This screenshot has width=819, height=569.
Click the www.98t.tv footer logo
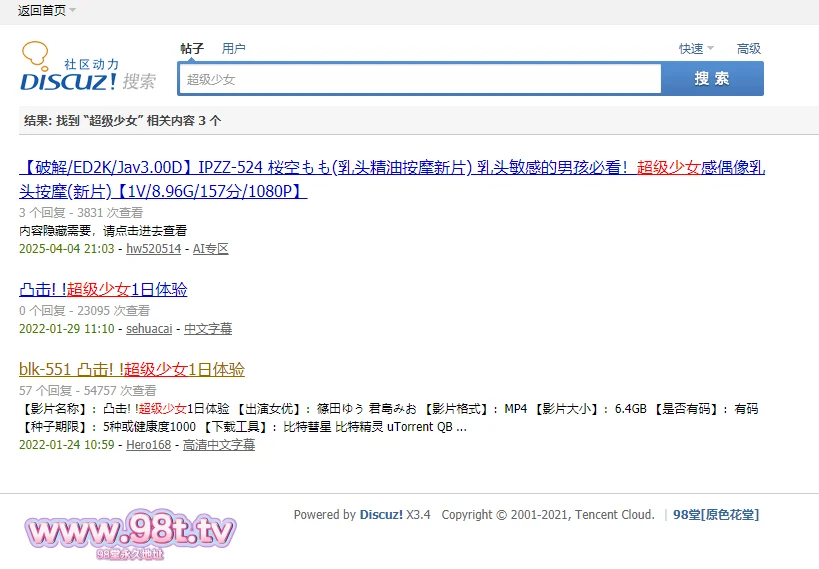pyautogui.click(x=129, y=533)
